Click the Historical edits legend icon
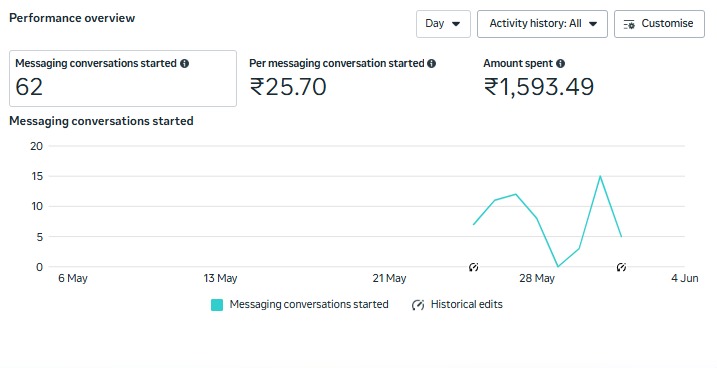This screenshot has width=717, height=368. 418,305
